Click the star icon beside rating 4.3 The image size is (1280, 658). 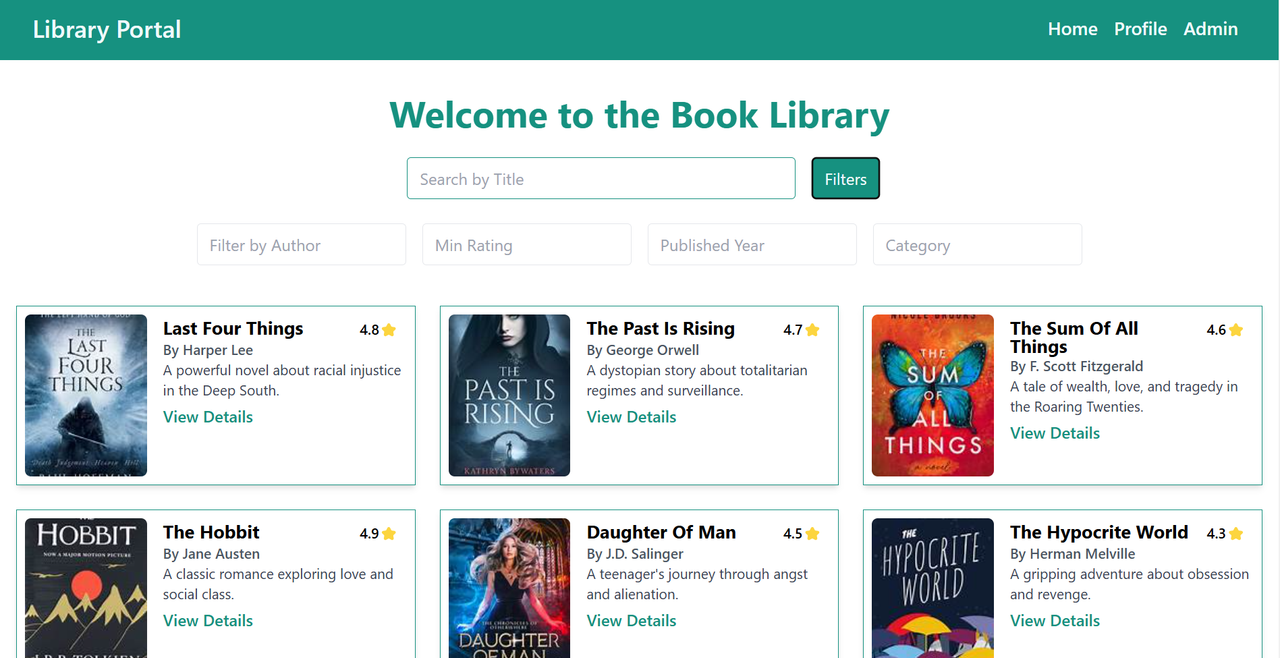(1236, 534)
